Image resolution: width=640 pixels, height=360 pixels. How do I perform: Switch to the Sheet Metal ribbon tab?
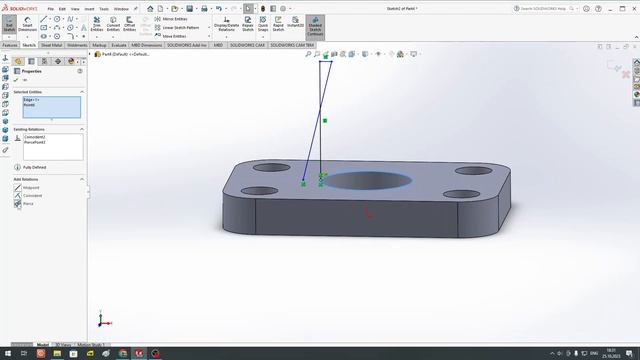point(51,45)
